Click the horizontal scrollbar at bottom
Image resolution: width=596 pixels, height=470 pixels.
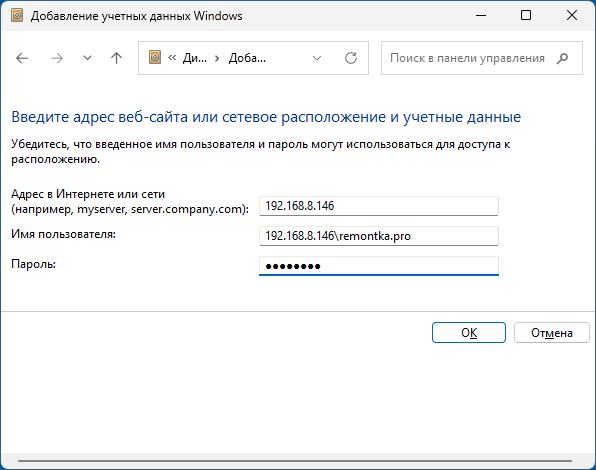(295, 461)
